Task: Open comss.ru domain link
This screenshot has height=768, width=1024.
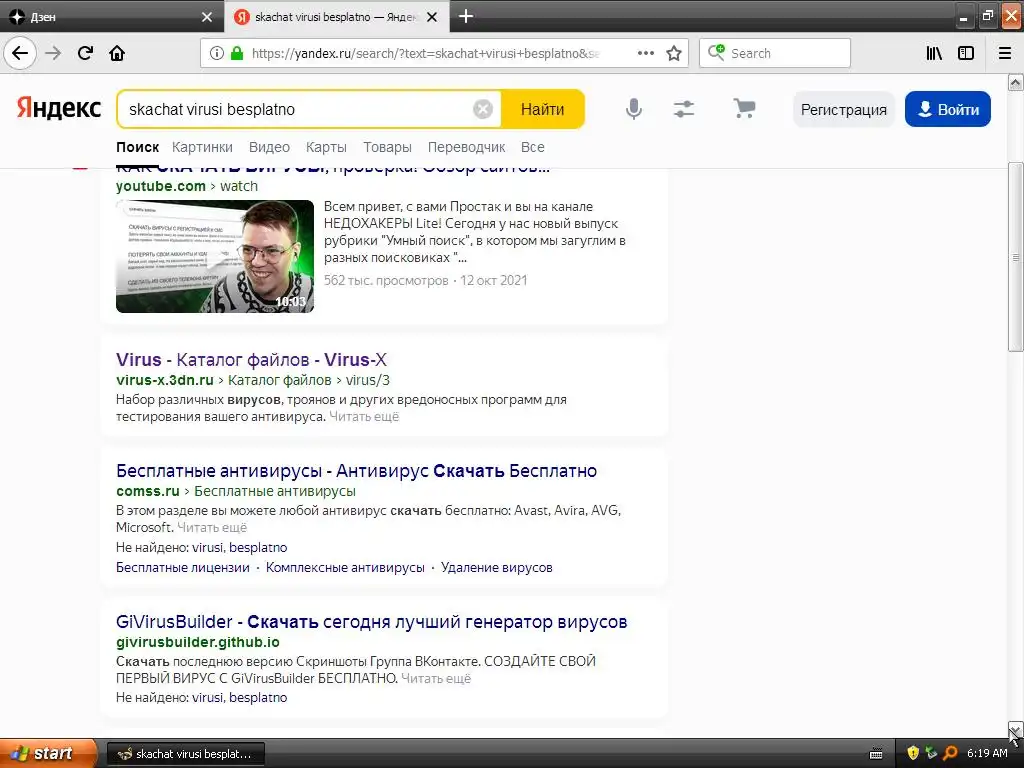Action: [x=148, y=491]
